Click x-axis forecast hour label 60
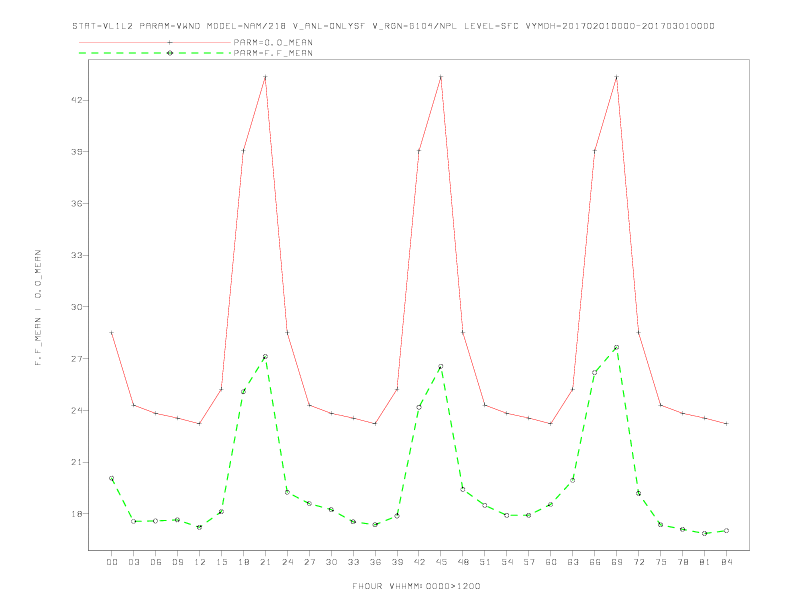The width and height of the screenshot is (792, 612). pyautogui.click(x=551, y=562)
